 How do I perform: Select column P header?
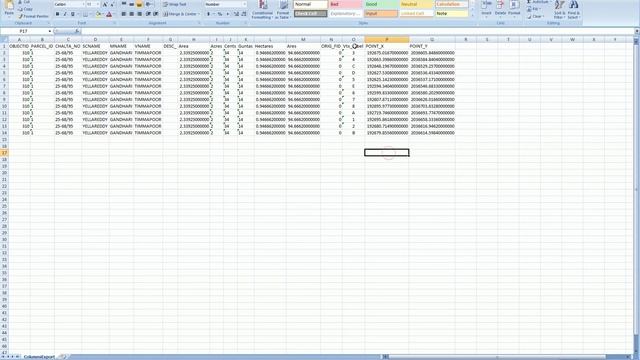387,40
